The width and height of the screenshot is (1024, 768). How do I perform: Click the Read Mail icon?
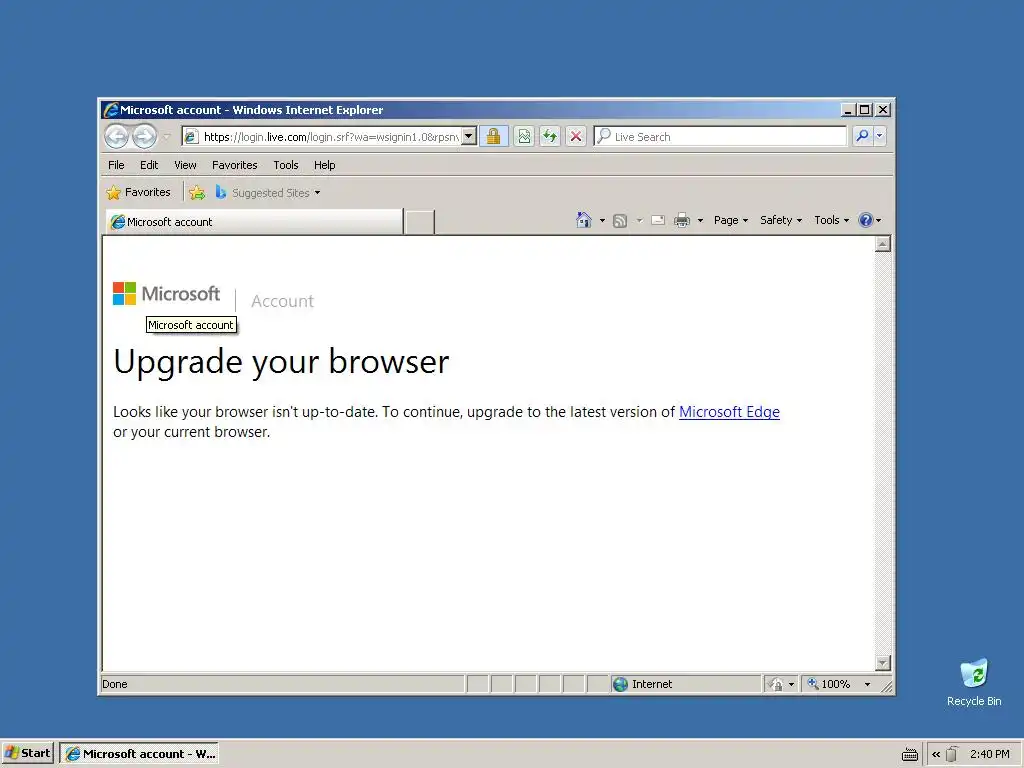(658, 220)
